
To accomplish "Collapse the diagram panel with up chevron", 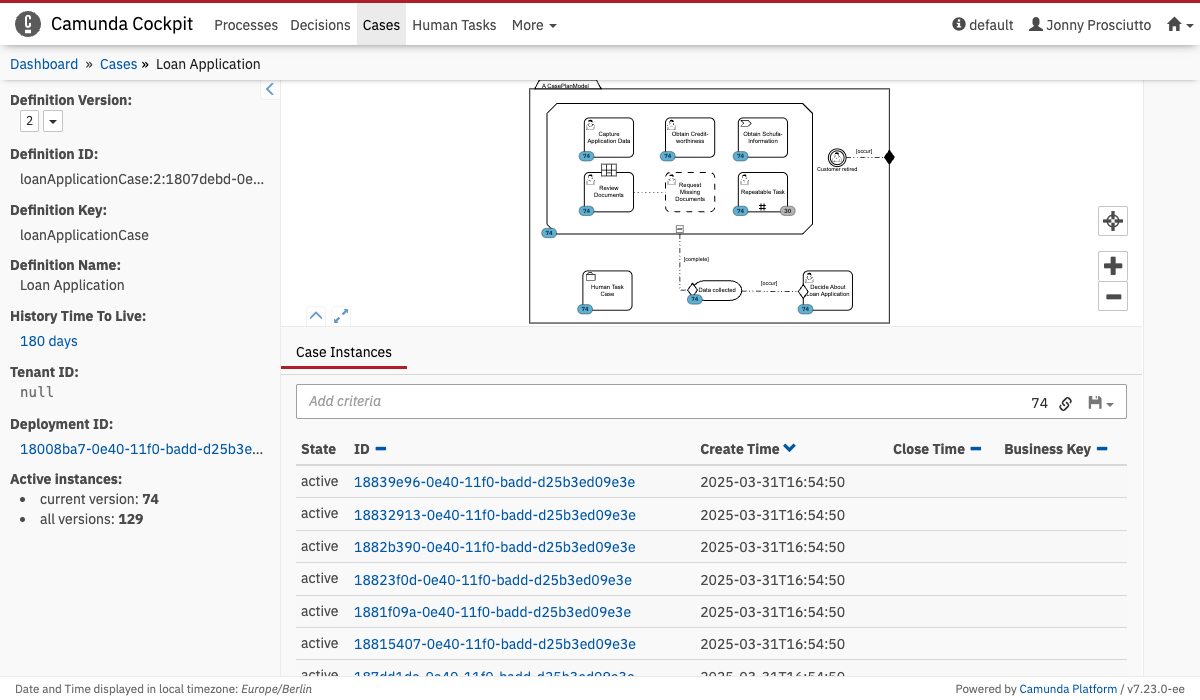I will coord(316,316).
